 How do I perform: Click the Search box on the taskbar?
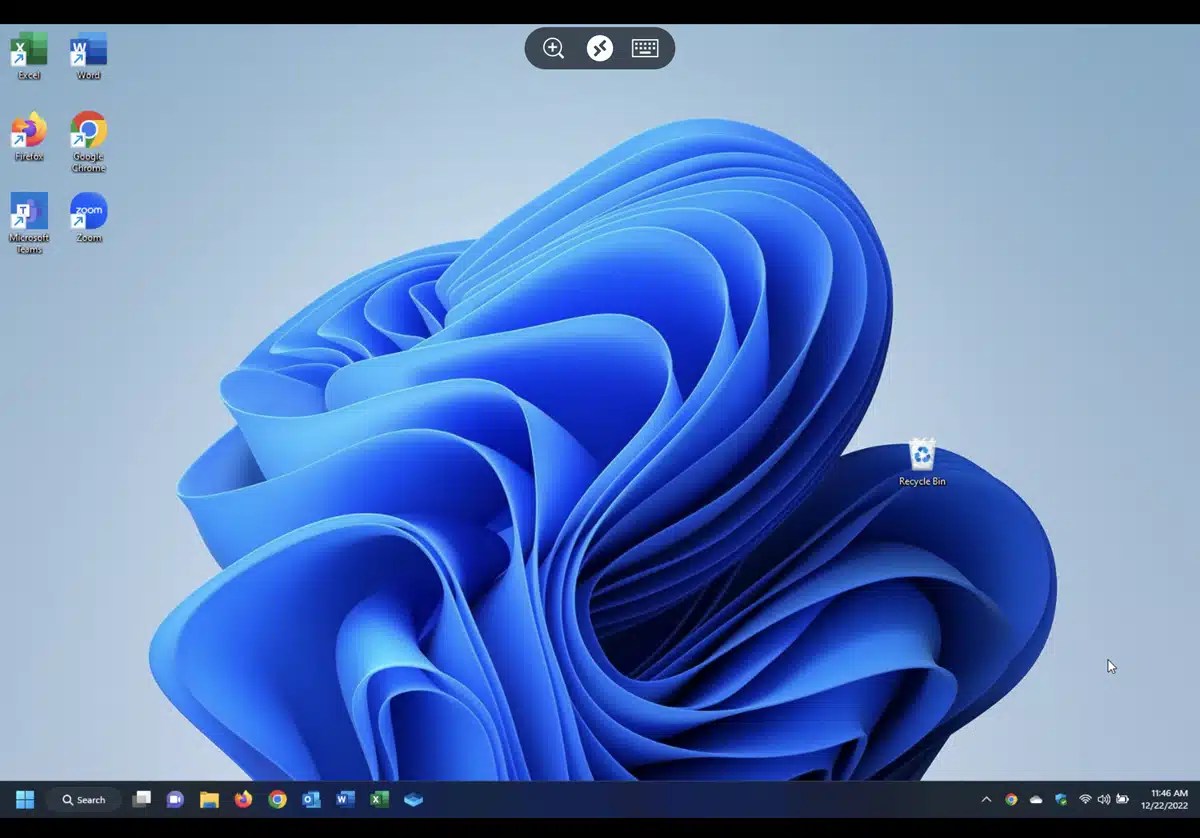[83, 799]
